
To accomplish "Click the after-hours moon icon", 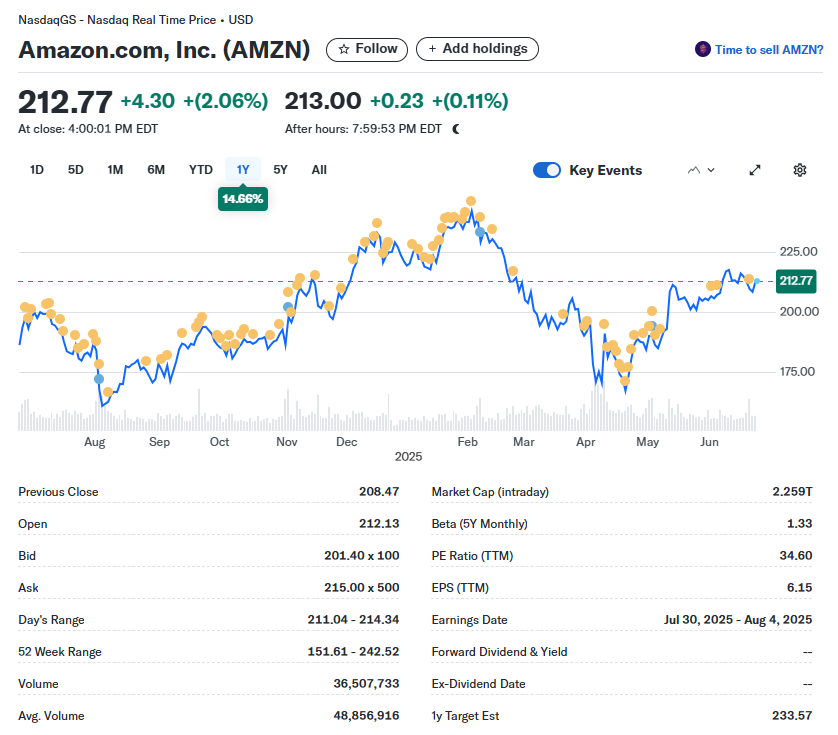I will 456,129.
